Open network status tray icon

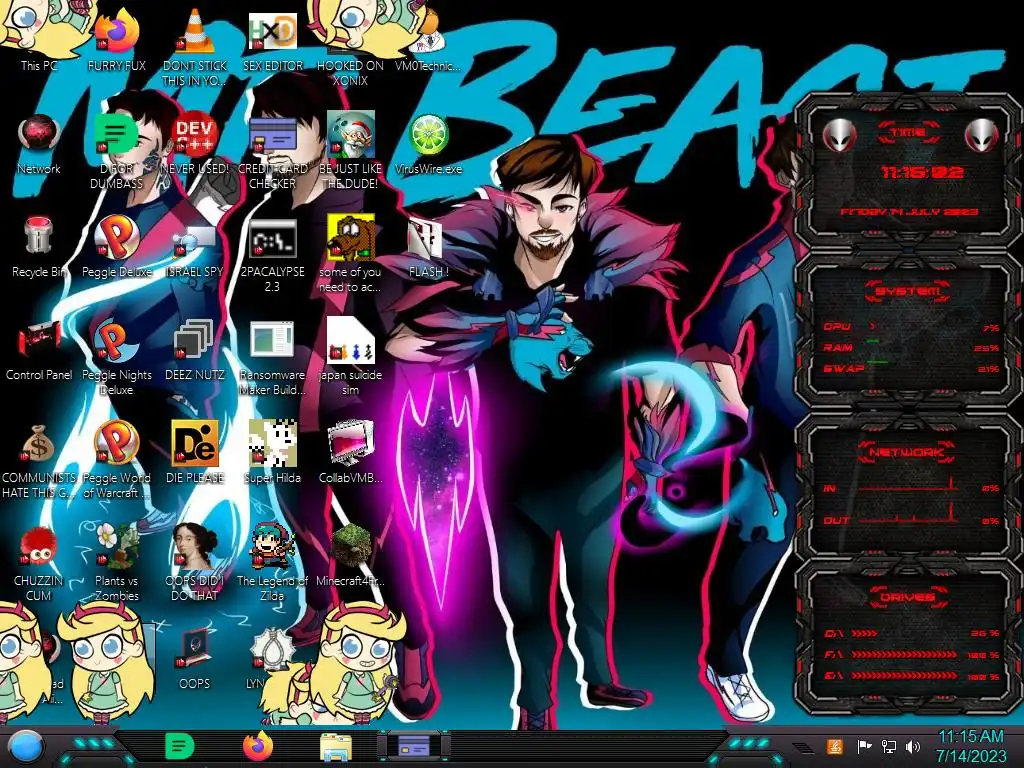click(889, 746)
